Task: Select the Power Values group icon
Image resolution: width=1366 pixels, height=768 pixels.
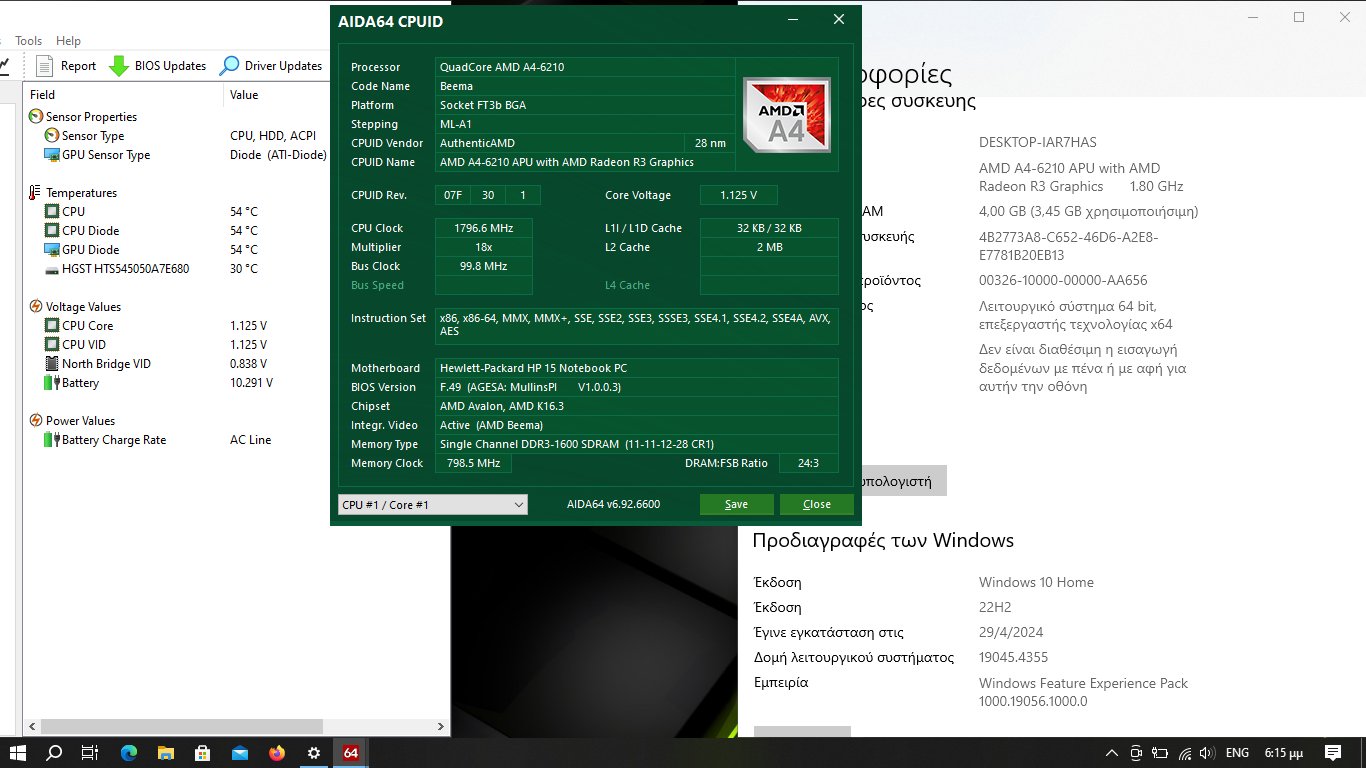Action: (36, 421)
